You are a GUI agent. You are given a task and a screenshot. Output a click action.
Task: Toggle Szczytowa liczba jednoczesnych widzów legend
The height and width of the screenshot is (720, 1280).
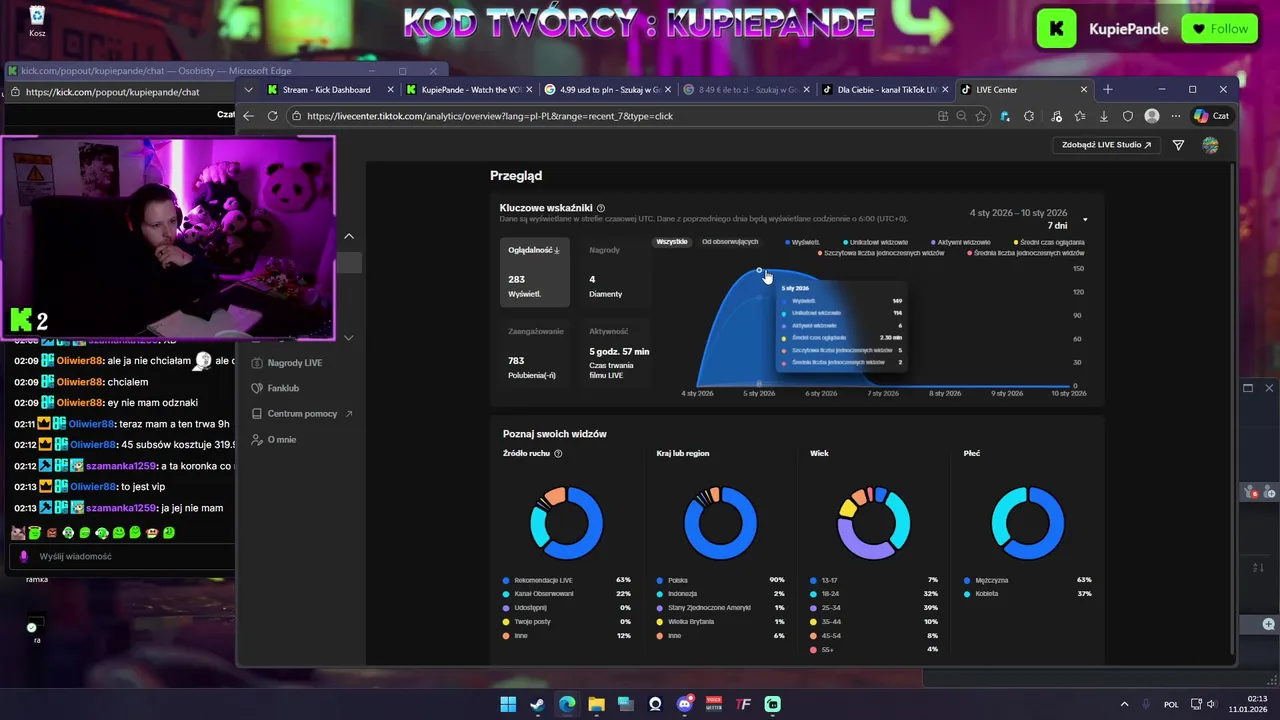(881, 253)
